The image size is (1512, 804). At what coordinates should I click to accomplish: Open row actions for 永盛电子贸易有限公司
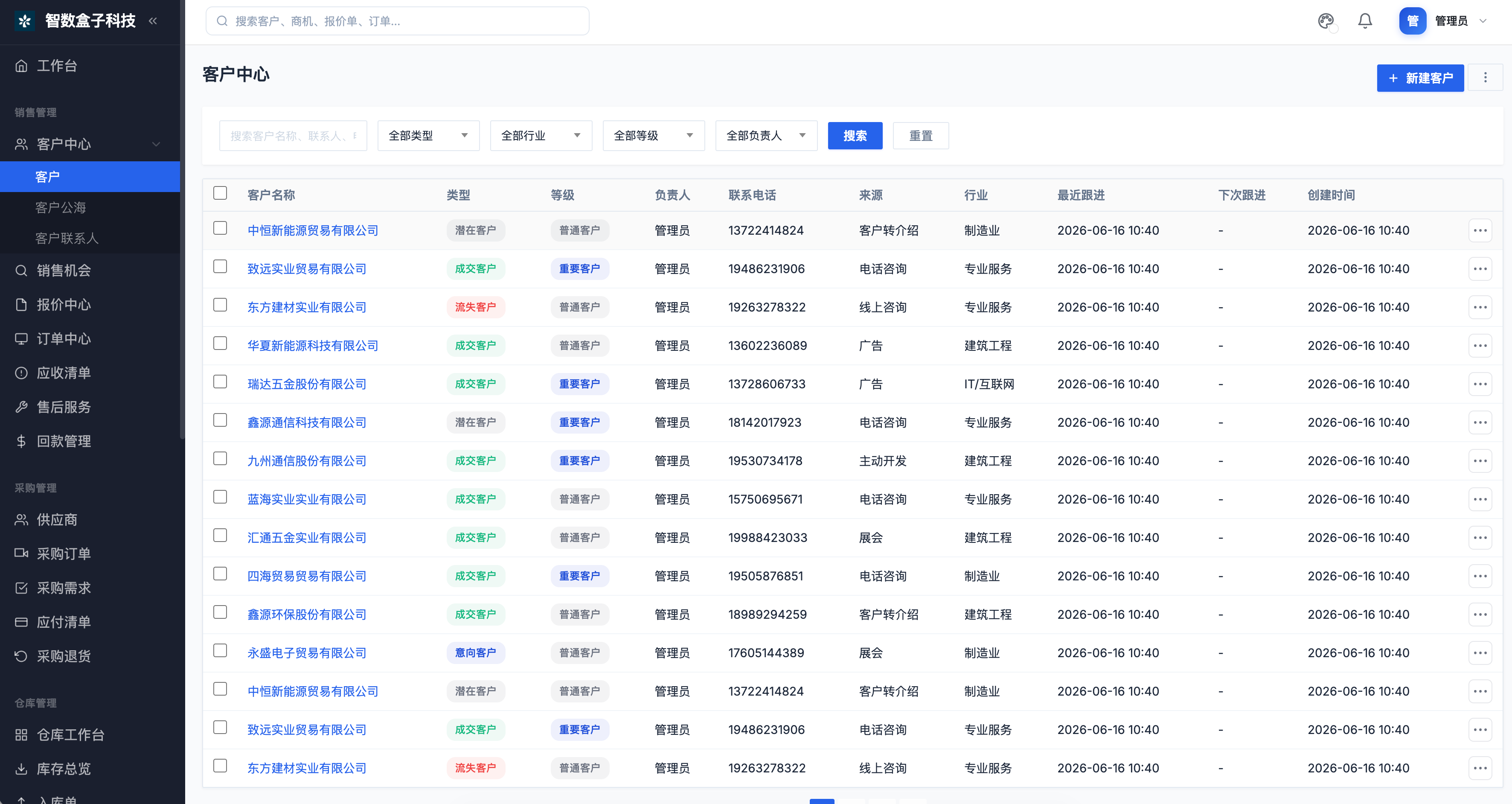pyautogui.click(x=1480, y=653)
